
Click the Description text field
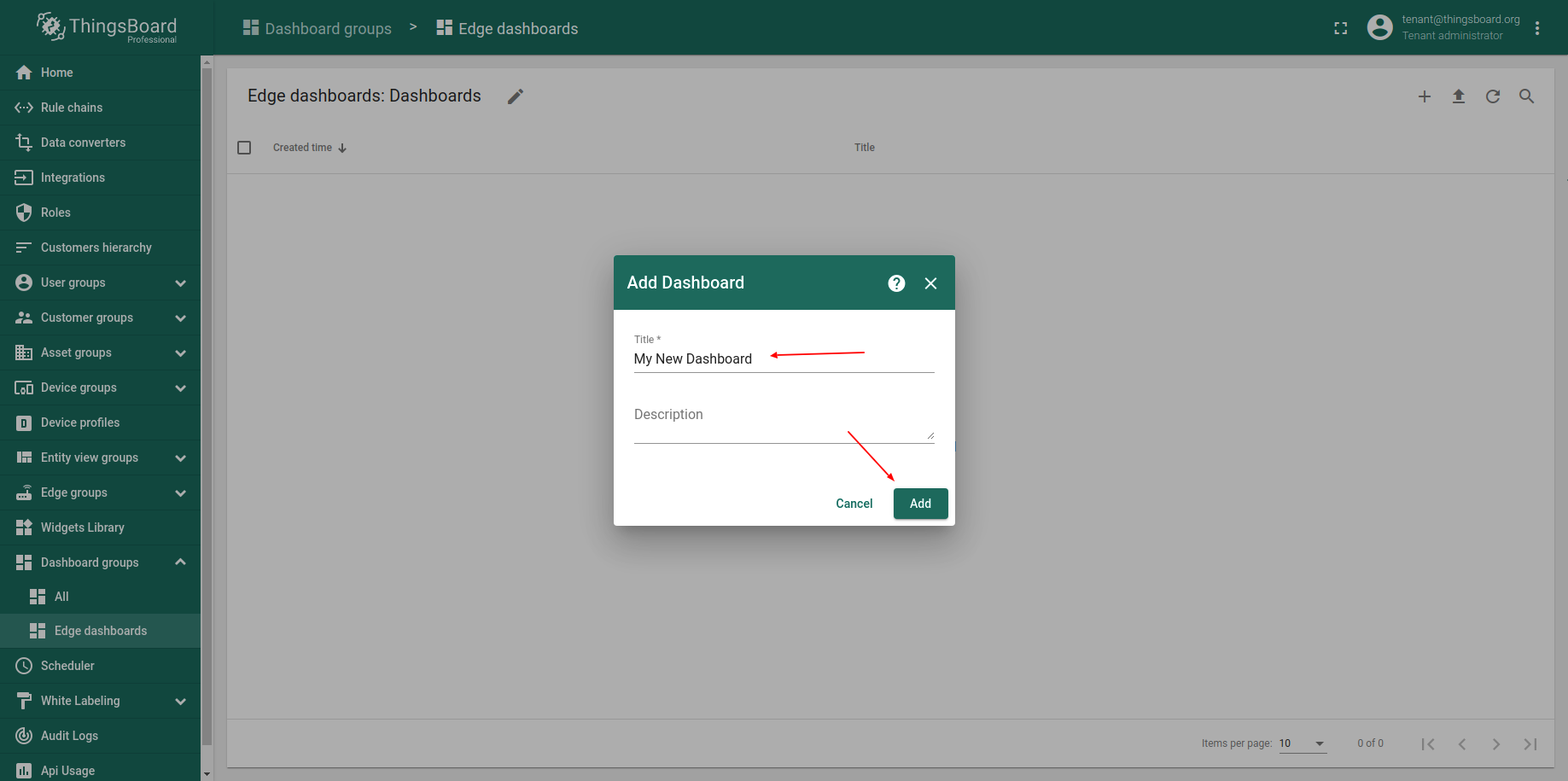click(x=784, y=421)
